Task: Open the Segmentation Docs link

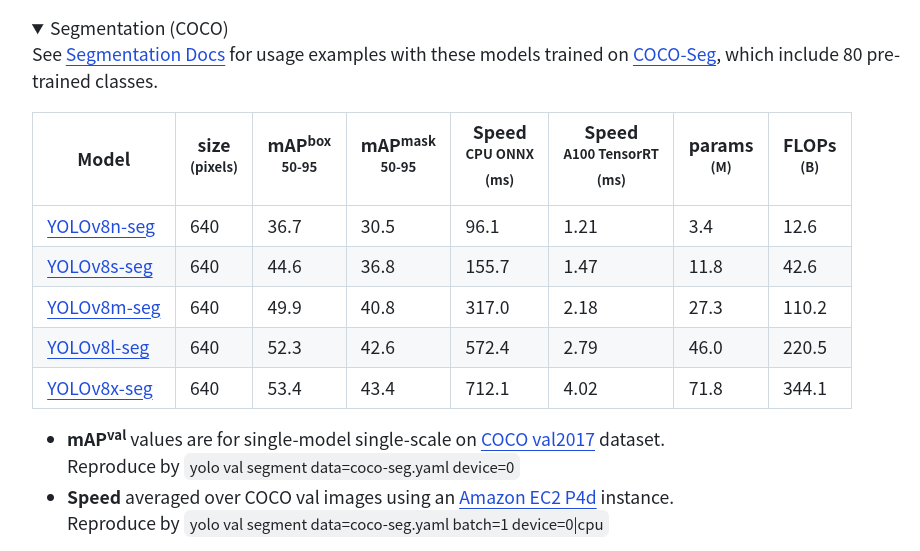Action: [145, 54]
